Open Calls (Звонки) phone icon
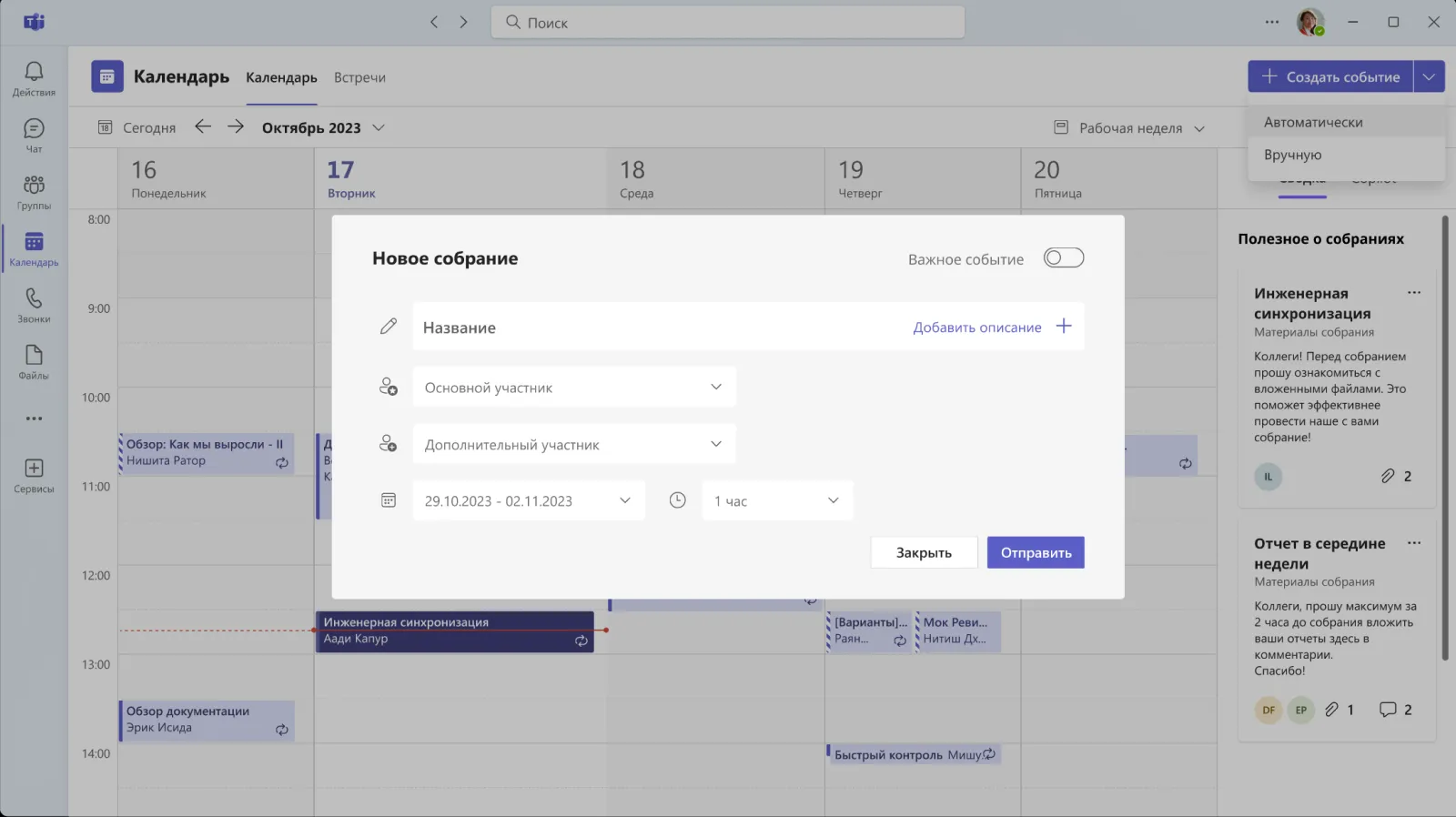This screenshot has width=1456, height=817. 34,306
